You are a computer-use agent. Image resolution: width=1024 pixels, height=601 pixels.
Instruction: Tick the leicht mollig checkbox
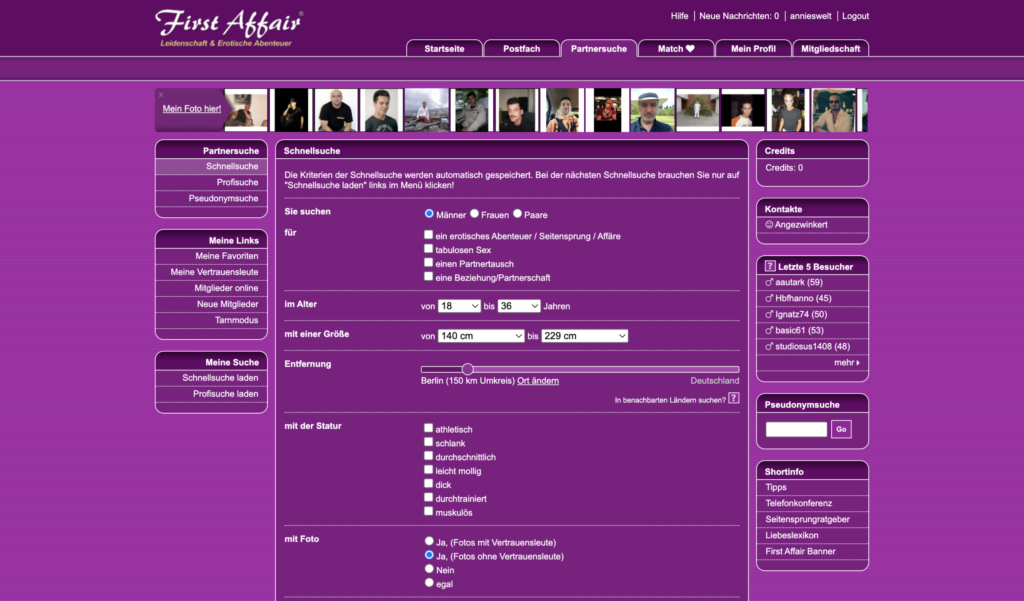(x=428, y=470)
